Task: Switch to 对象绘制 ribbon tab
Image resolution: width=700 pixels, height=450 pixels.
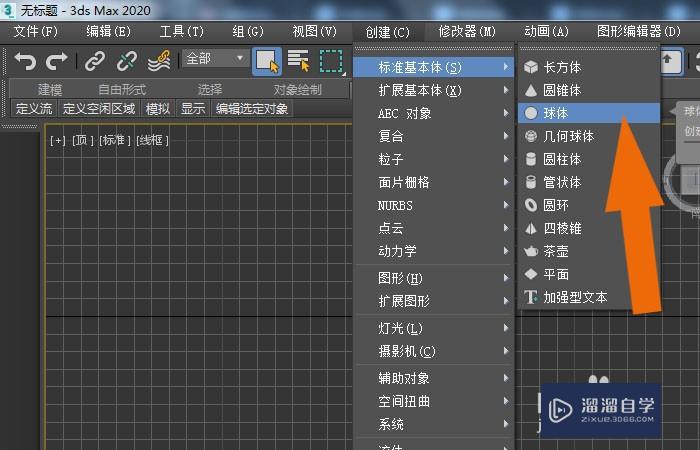Action: tap(297, 90)
